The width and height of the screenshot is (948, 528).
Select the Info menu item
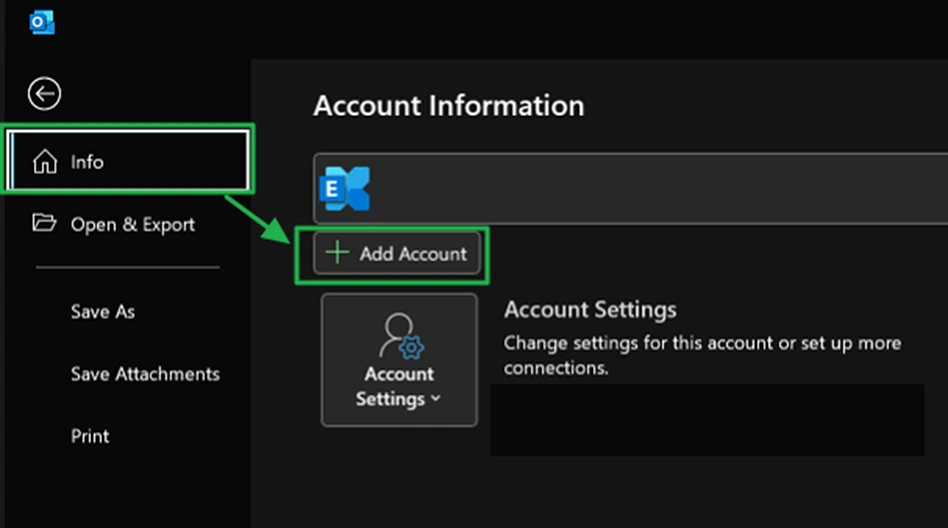(x=87, y=162)
